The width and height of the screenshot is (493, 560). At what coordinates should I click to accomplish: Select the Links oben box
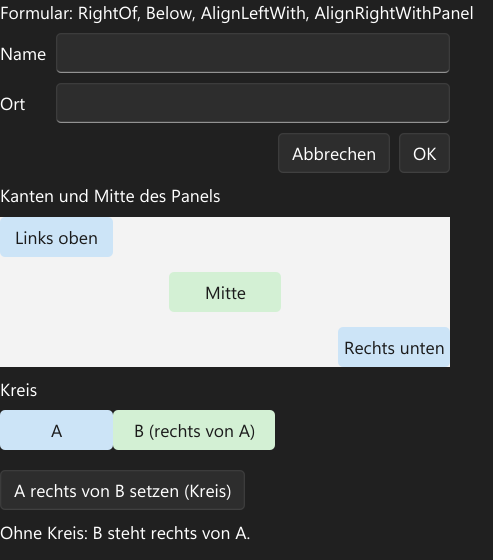click(x=56, y=238)
